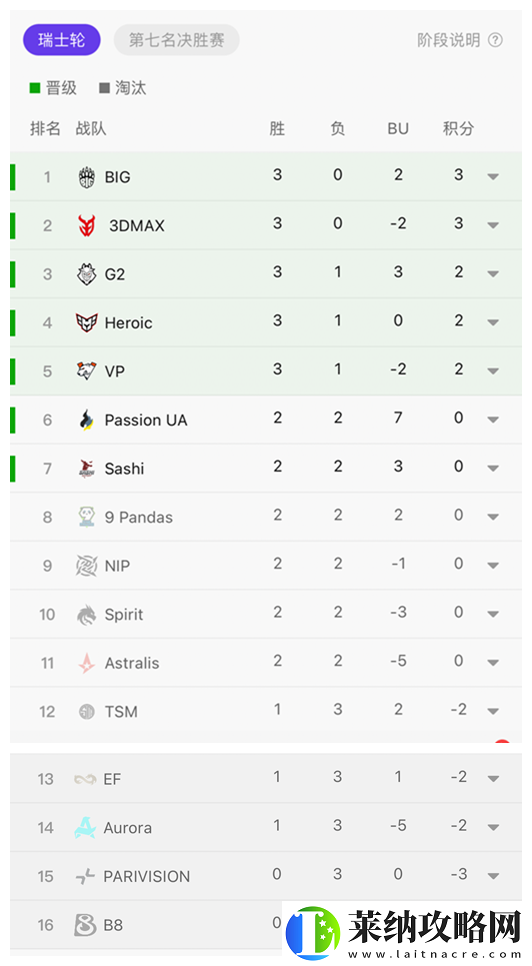Switch to the 瑞士轮 tab

pyautogui.click(x=62, y=40)
